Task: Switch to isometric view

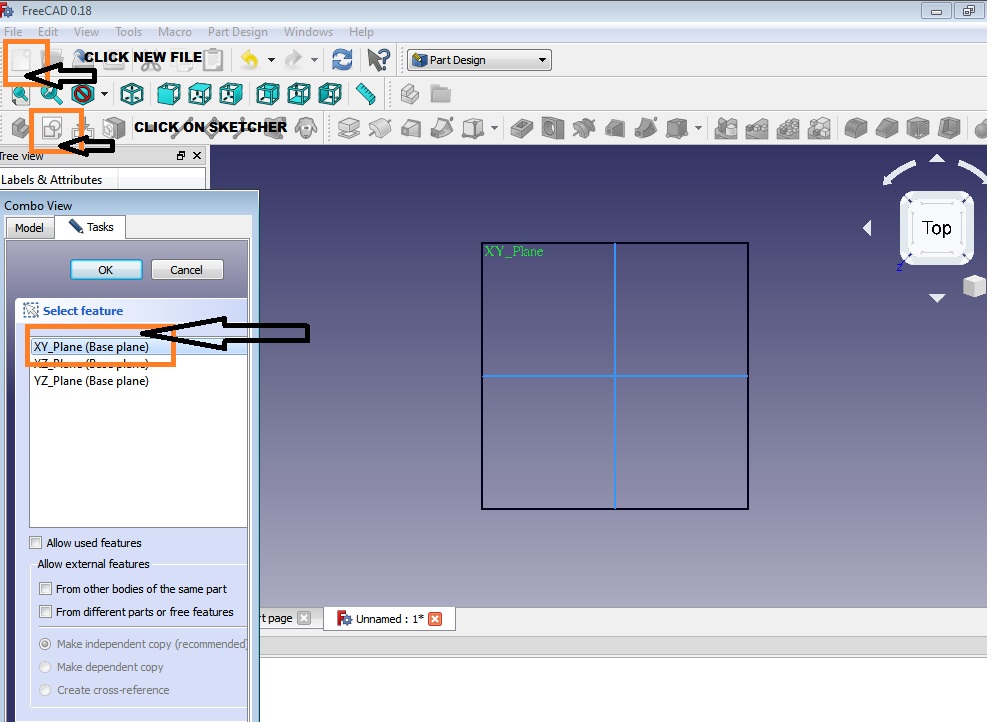Action: pos(132,94)
